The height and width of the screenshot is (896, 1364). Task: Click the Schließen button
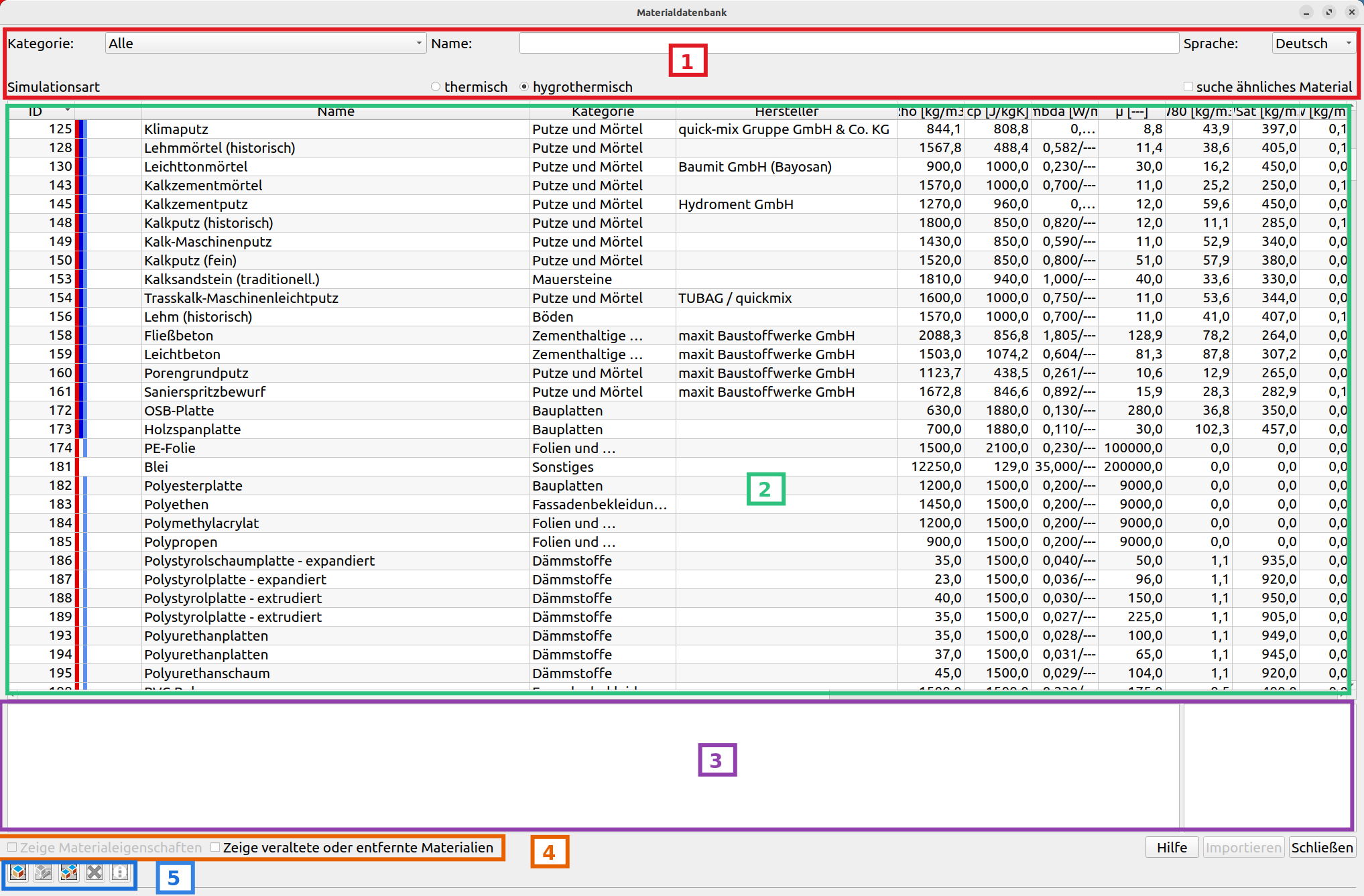coord(1322,848)
